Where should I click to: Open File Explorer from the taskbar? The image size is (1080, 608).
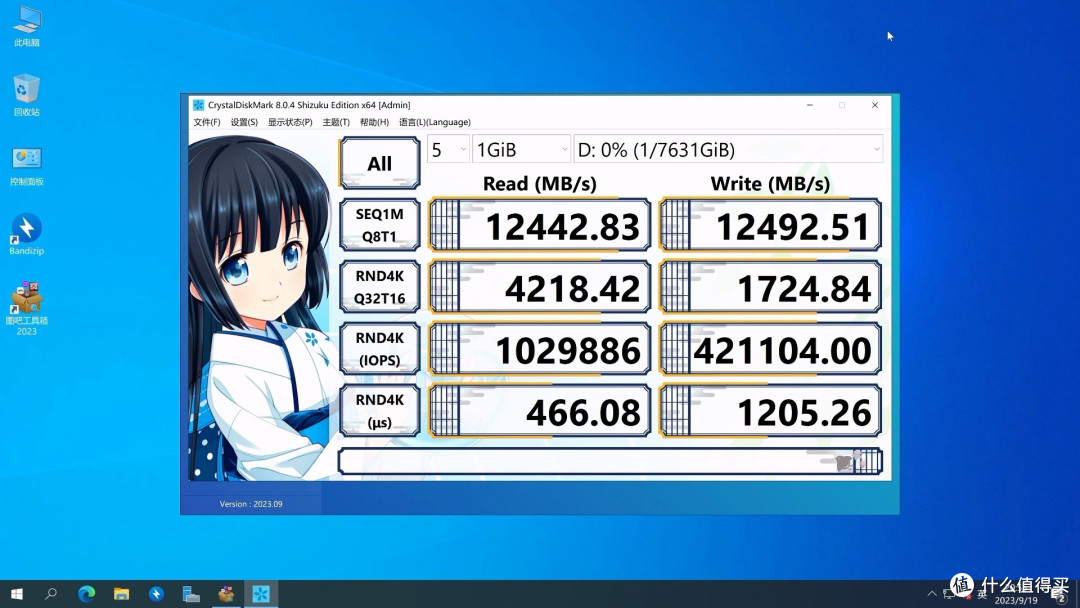tap(121, 594)
